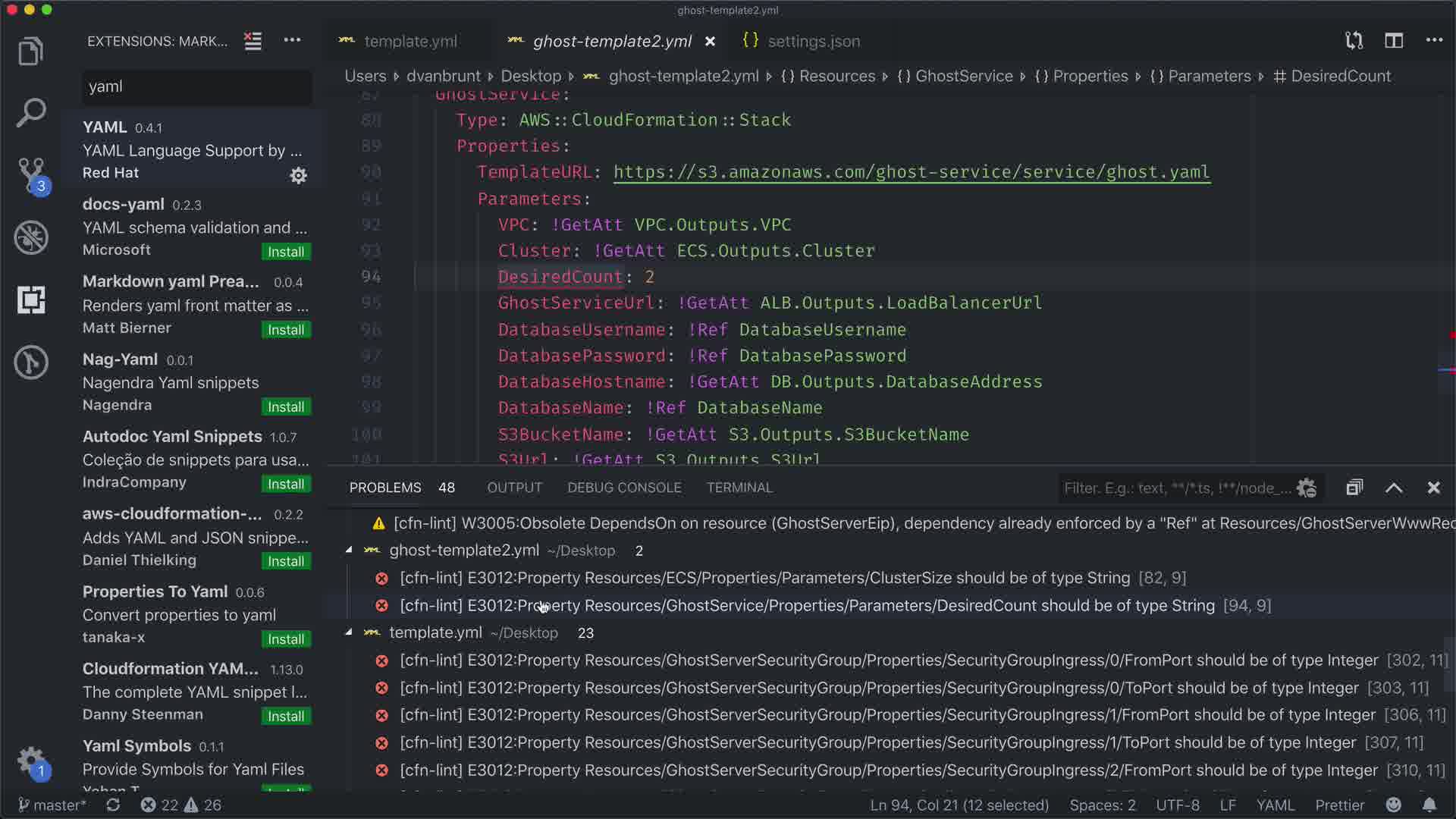Open the ghost.yaml TemplateURL link
Viewport: 1456px width, 819px height.
tap(911, 172)
